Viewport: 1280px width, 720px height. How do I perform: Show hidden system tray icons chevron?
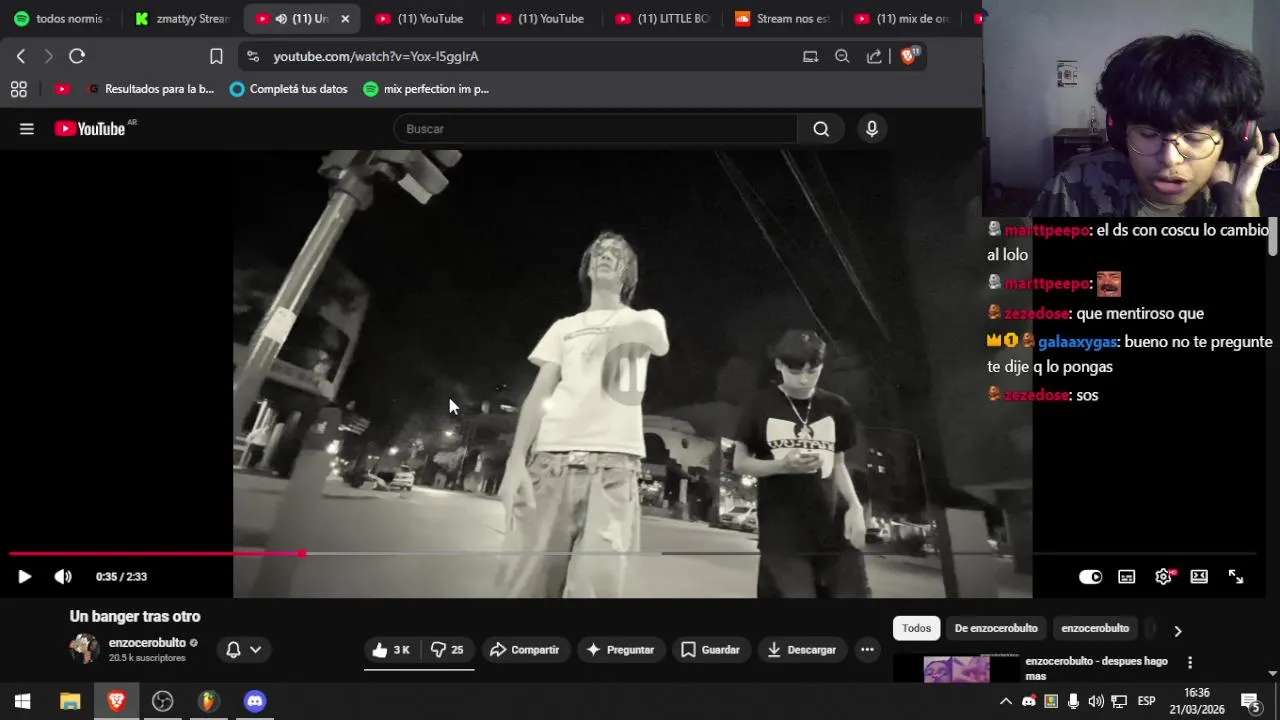(1006, 701)
